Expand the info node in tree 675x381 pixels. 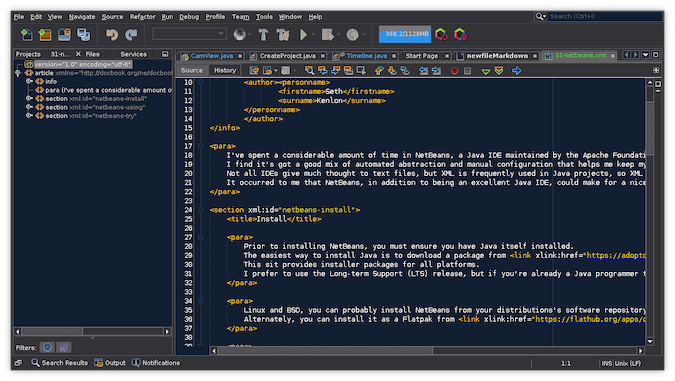tap(29, 81)
